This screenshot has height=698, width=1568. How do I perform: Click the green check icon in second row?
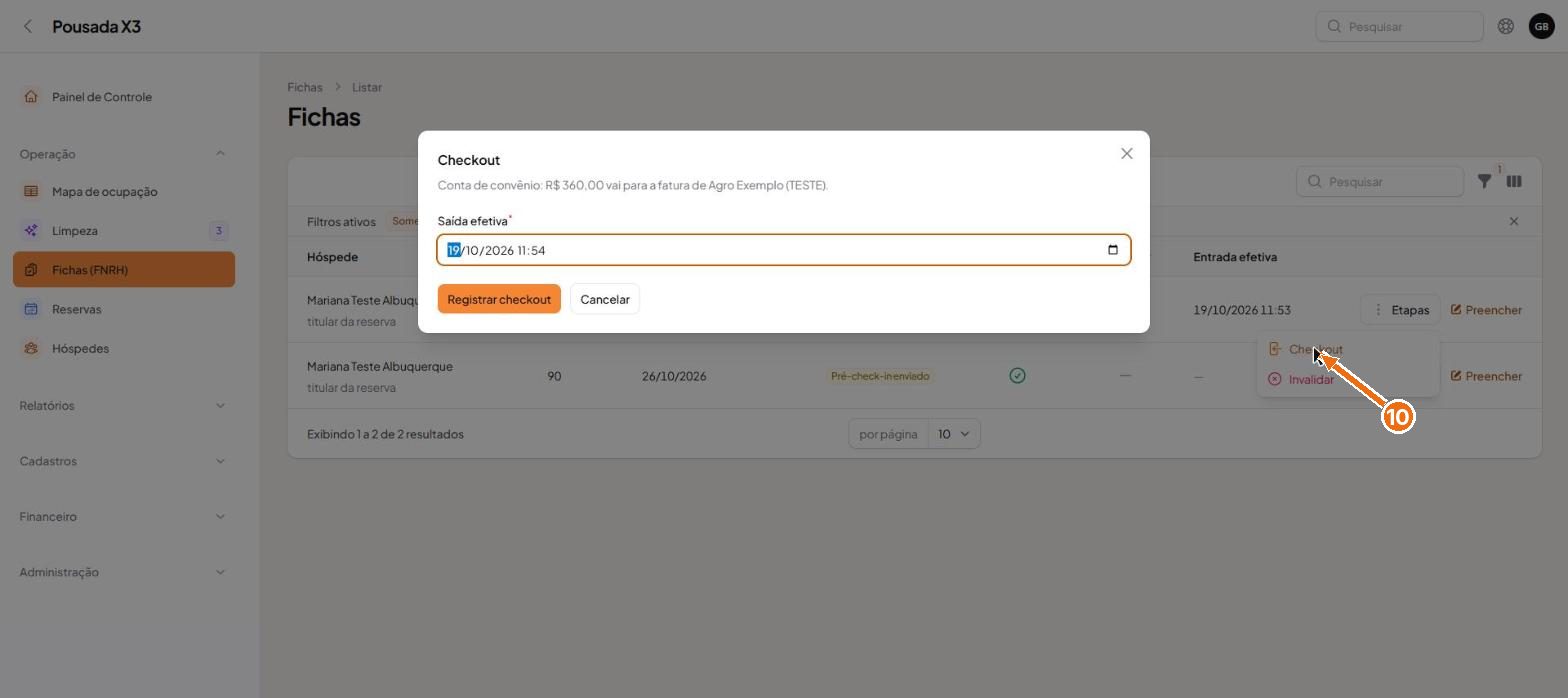click(x=1017, y=376)
